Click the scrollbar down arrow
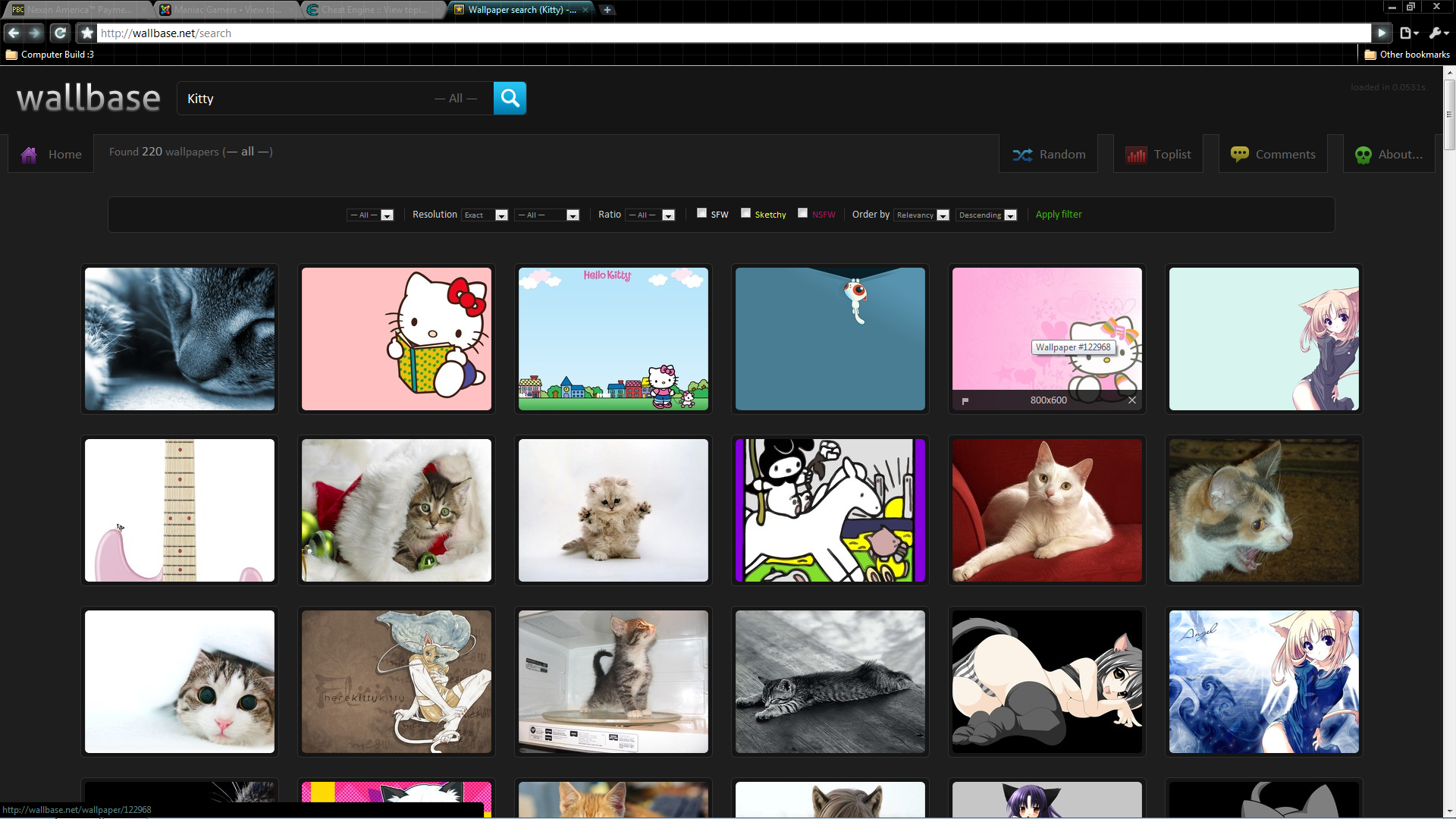 tap(1449, 811)
